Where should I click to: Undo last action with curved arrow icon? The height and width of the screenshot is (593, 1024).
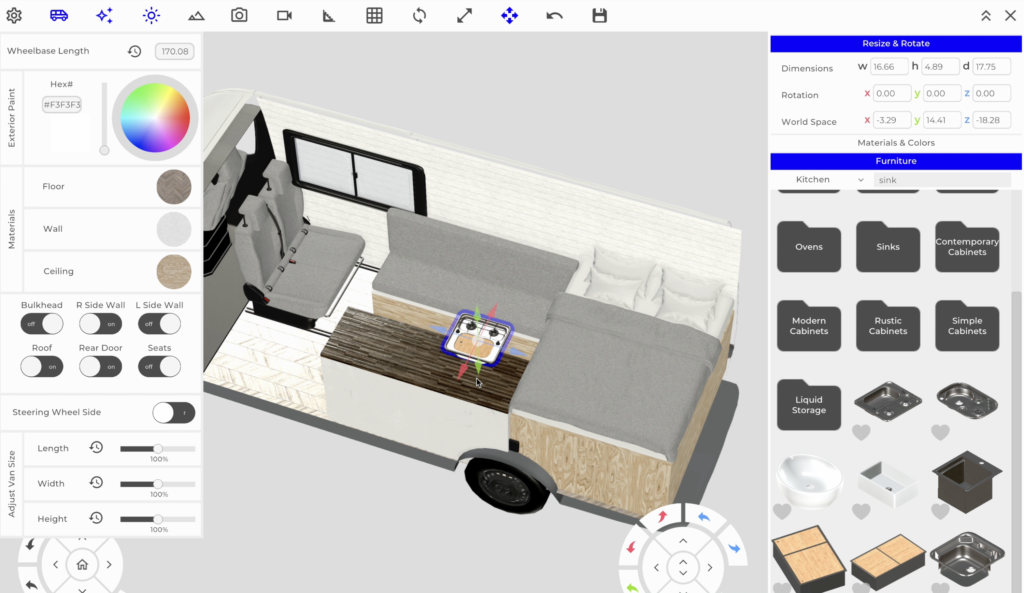(x=554, y=16)
